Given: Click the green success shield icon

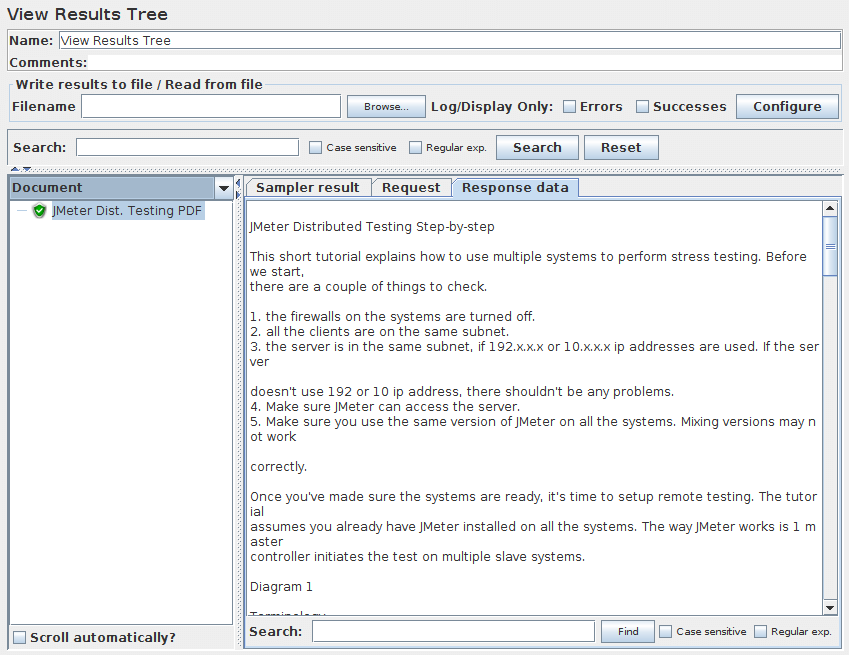Looking at the screenshot, I should click(x=39, y=211).
